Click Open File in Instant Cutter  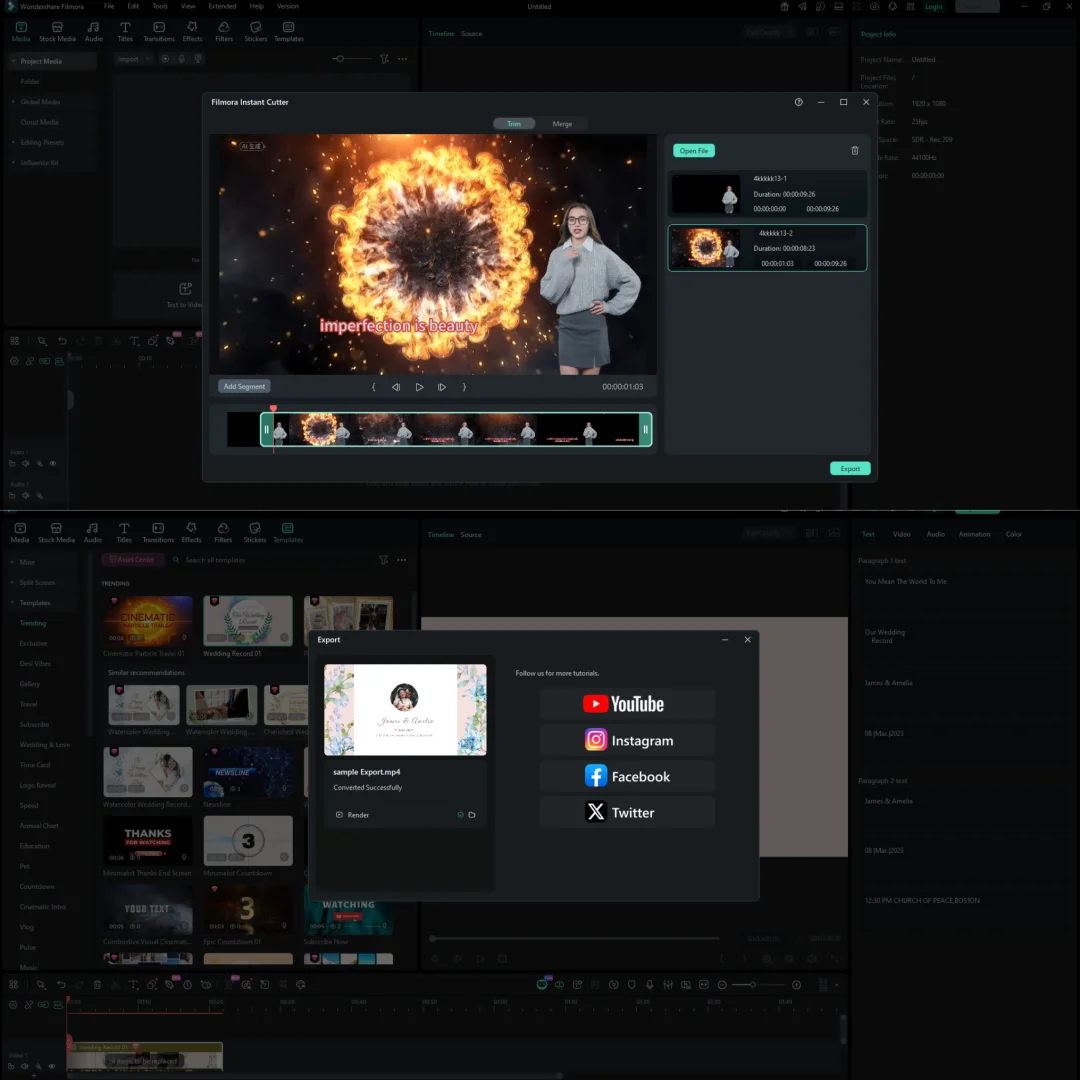pyautogui.click(x=694, y=151)
